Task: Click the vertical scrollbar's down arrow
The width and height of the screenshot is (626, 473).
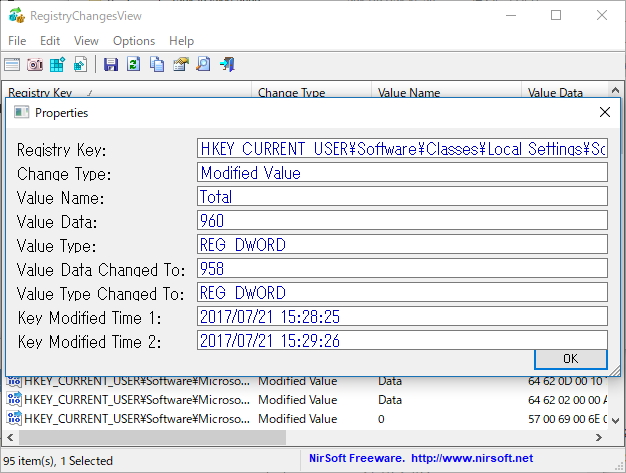Action: point(615,421)
